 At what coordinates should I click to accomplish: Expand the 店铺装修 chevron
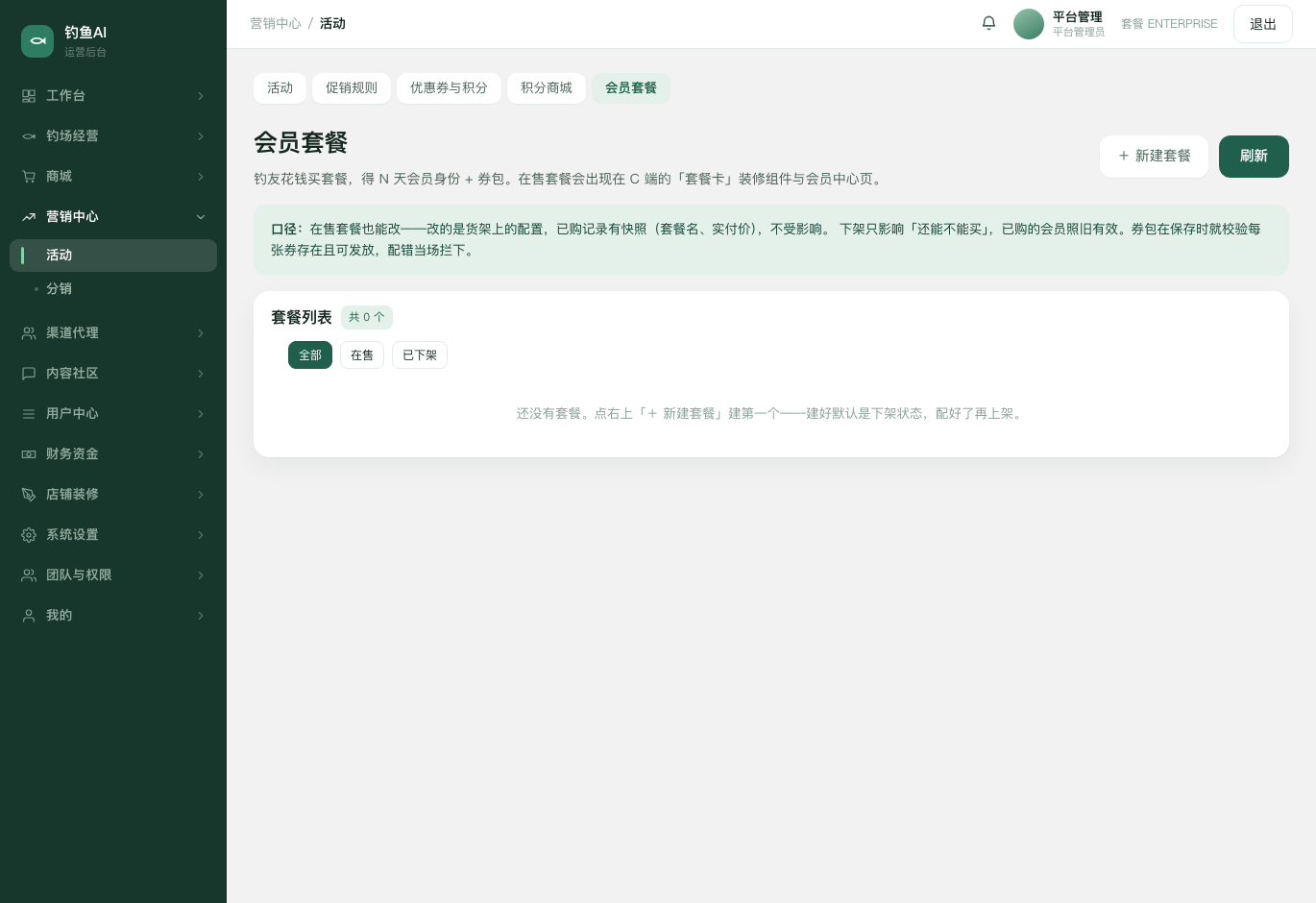tap(201, 495)
